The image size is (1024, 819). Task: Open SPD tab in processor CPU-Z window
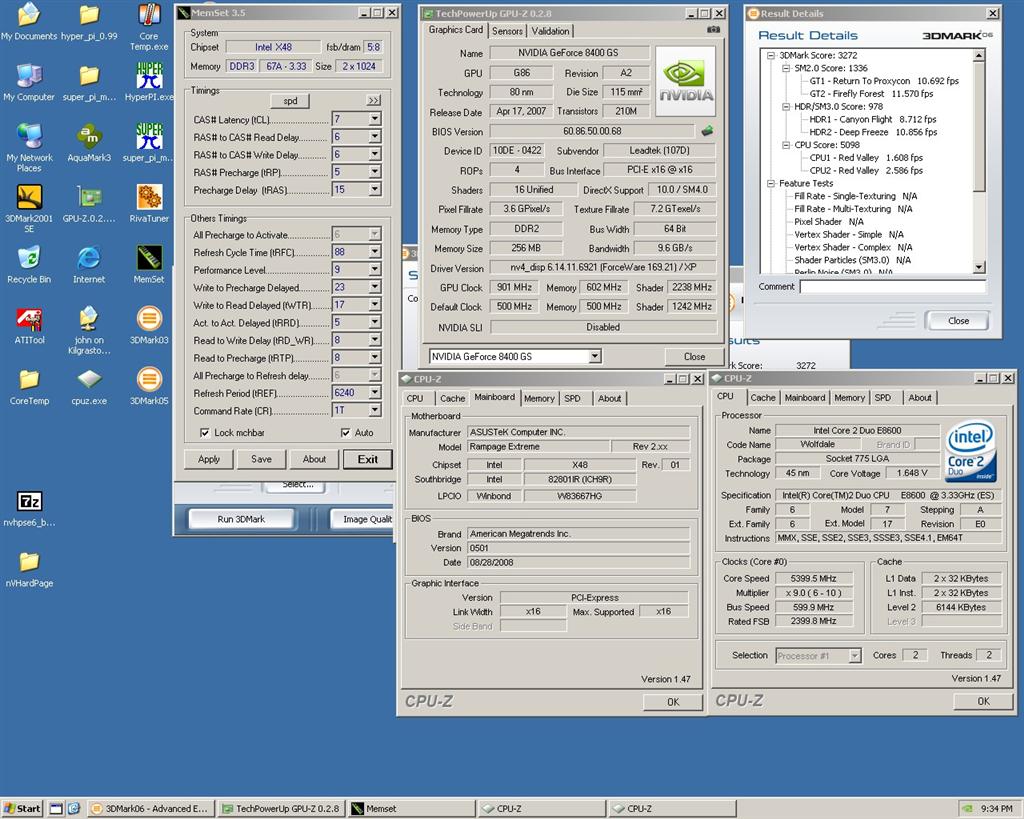tap(882, 398)
